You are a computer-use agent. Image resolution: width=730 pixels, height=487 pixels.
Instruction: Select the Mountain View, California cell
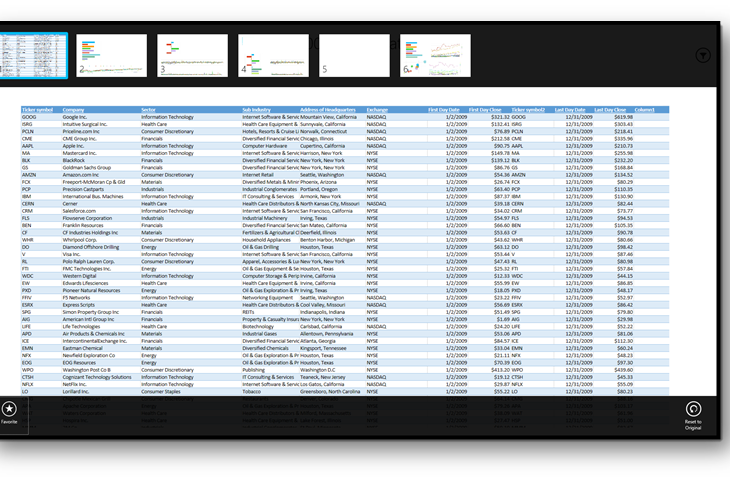pyautogui.click(x=328, y=117)
